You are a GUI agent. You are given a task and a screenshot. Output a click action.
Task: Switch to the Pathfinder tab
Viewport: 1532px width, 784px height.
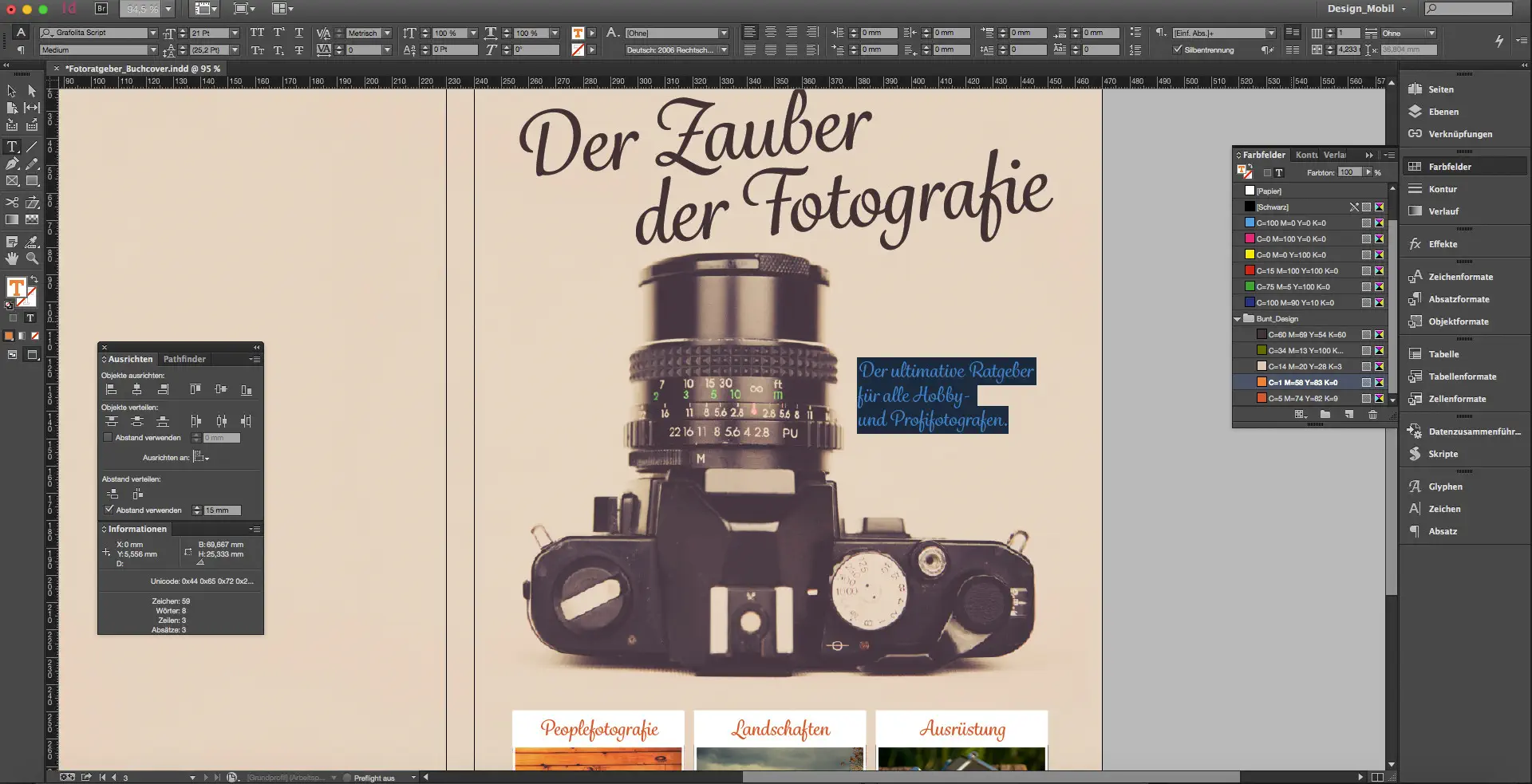coord(184,359)
